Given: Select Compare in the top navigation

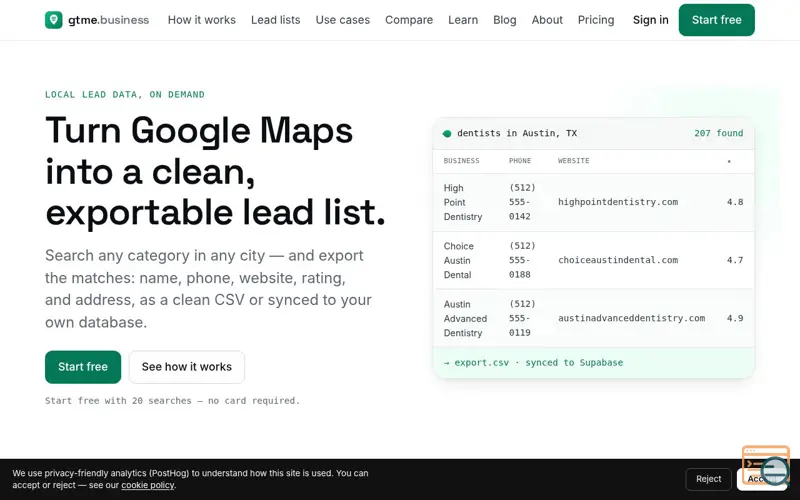Looking at the screenshot, I should click(x=409, y=20).
